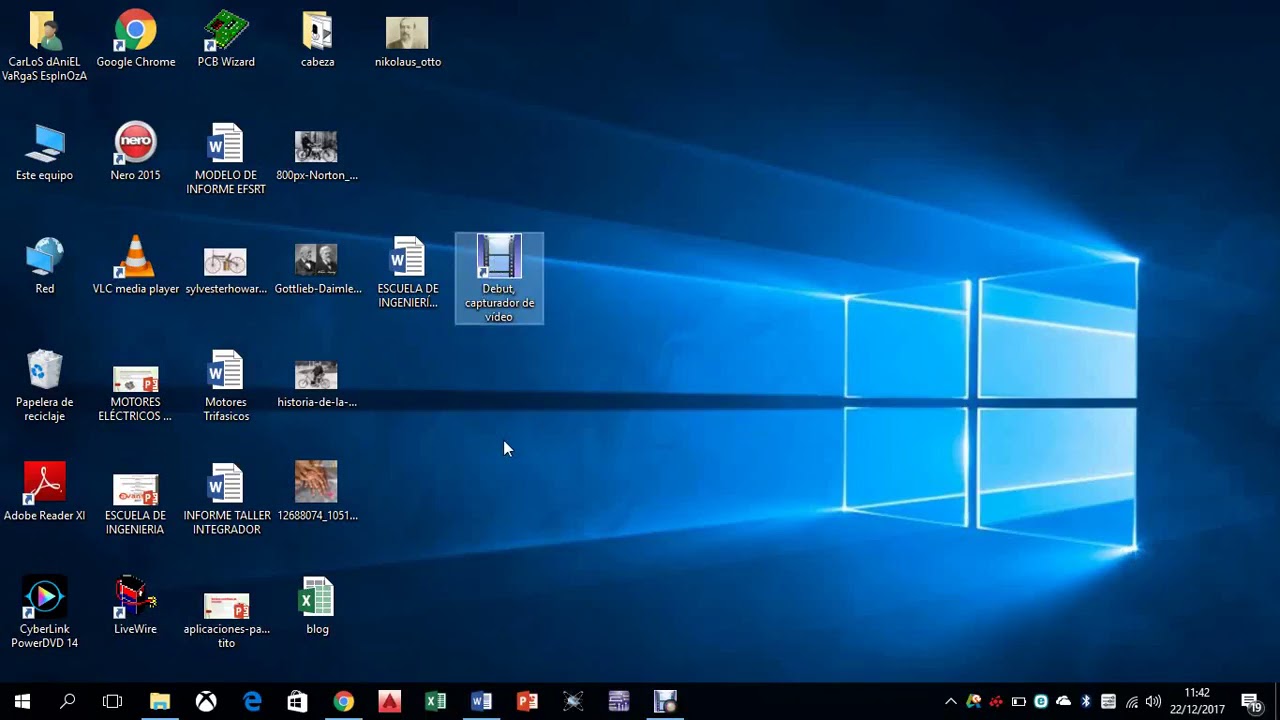Select the Red network desktop icon
Viewport: 1280px width, 720px height.
(44, 266)
